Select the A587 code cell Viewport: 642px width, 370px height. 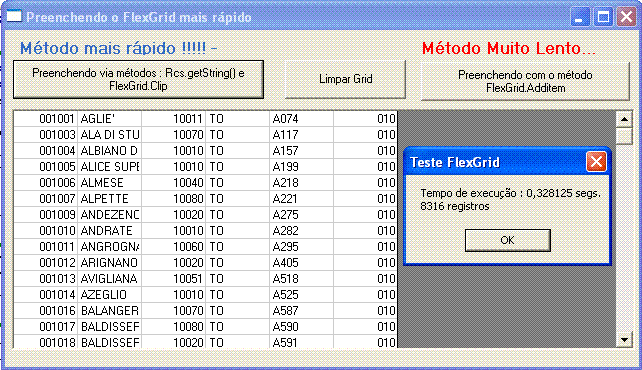coord(301,311)
